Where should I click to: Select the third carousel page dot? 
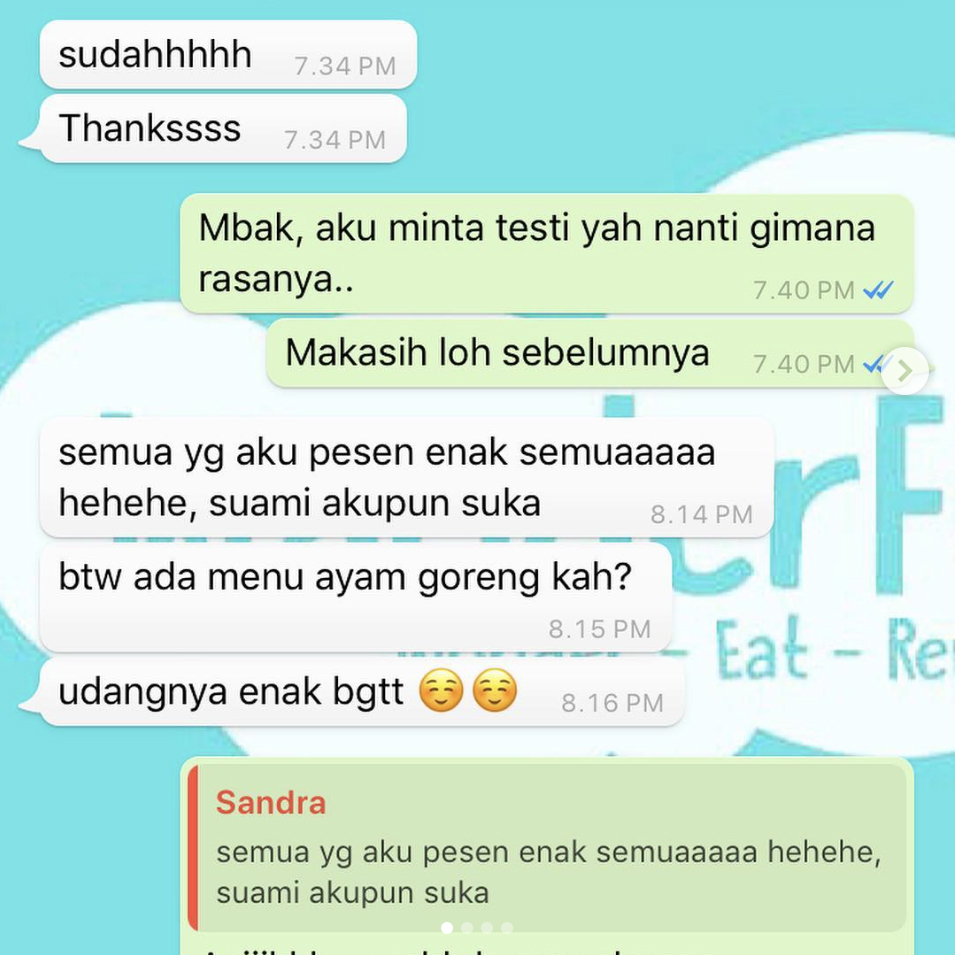pos(487,928)
